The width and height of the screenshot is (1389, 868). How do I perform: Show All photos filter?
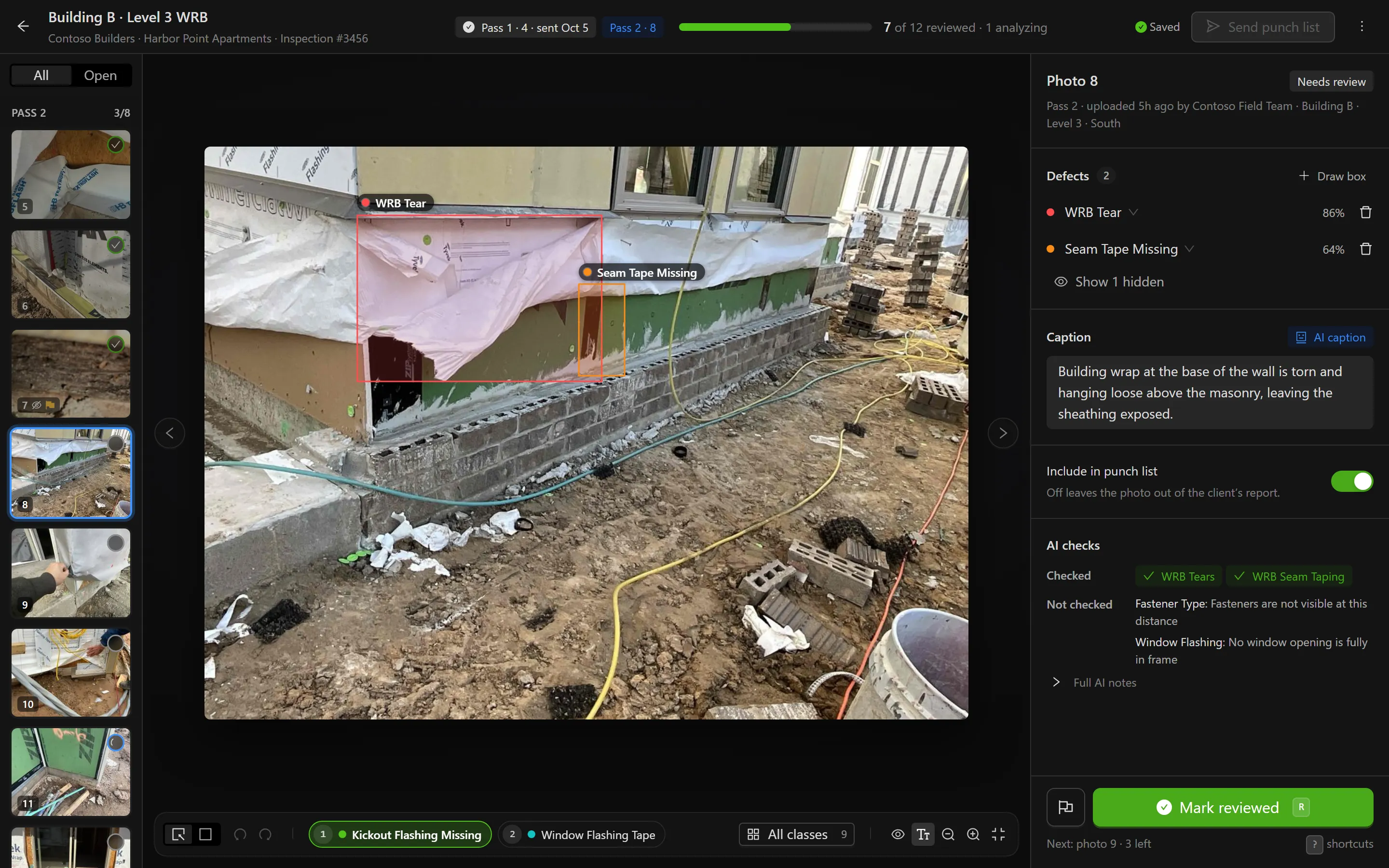point(41,75)
